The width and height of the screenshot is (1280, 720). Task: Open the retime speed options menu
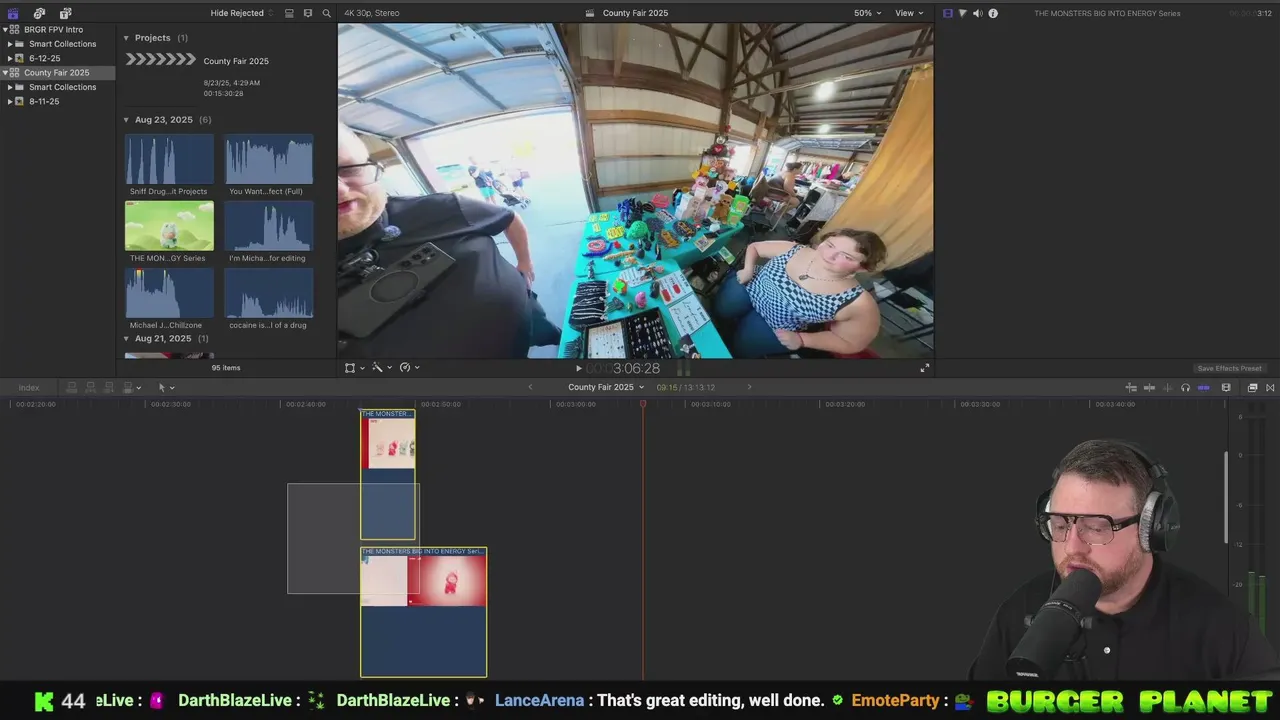point(409,368)
